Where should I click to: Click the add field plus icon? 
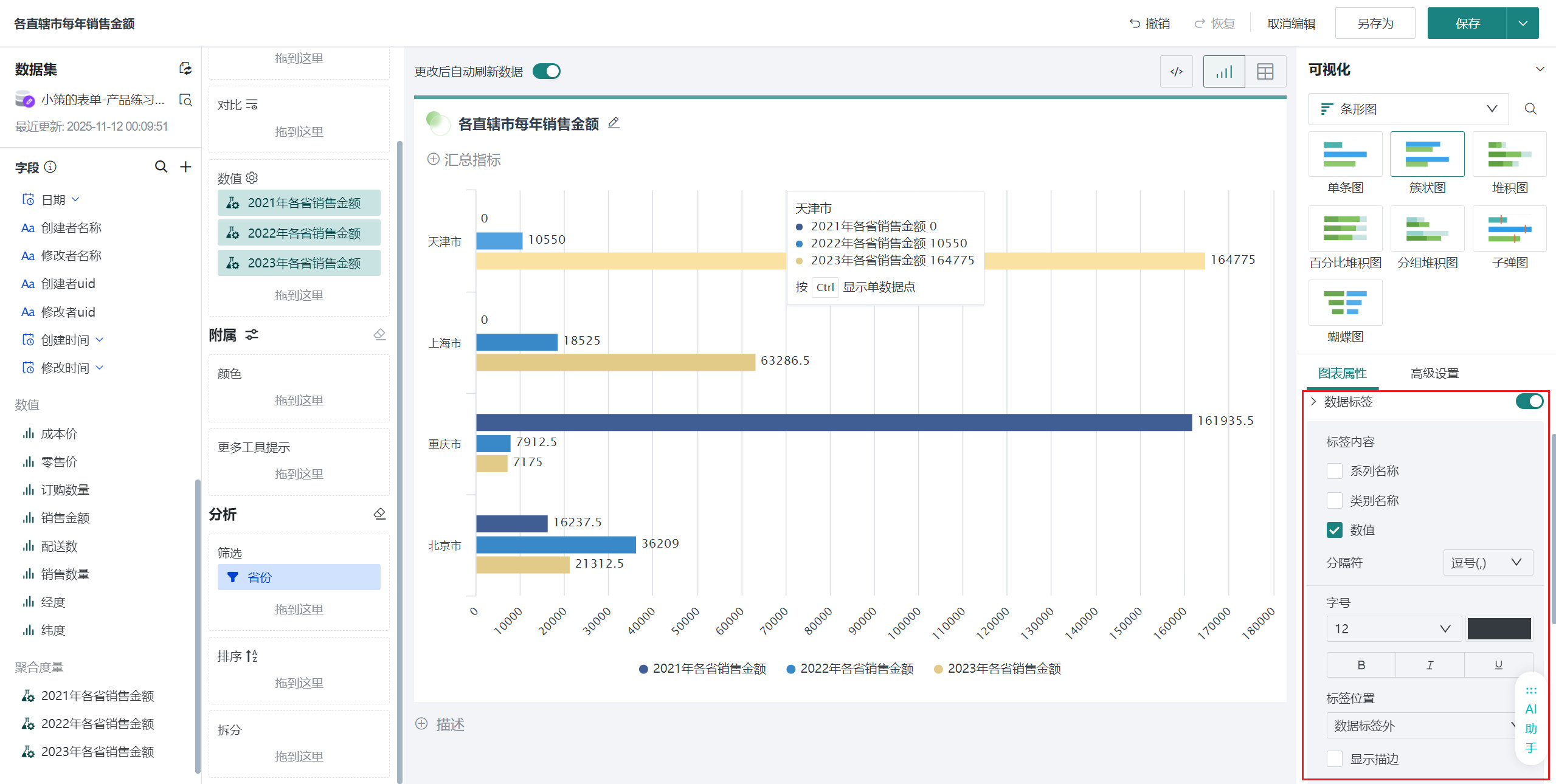click(185, 167)
